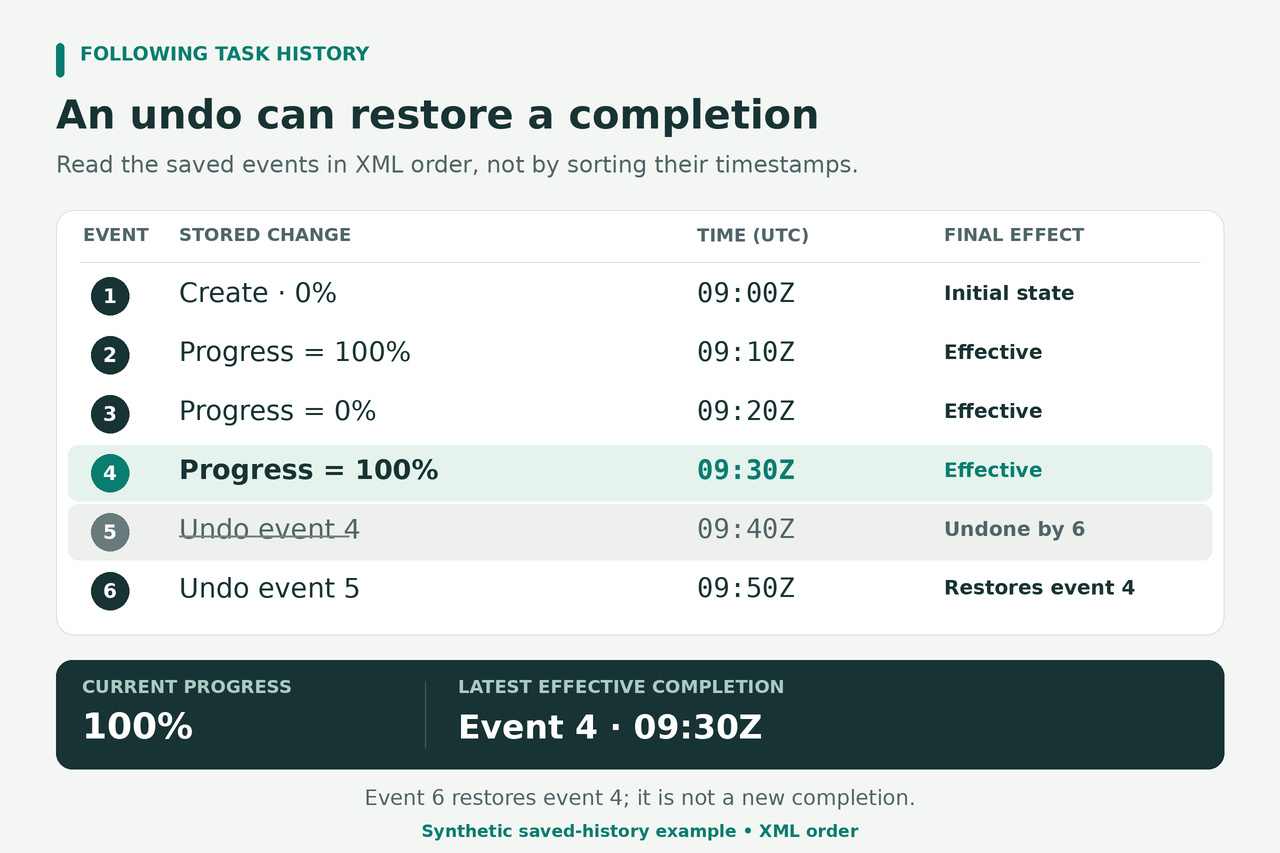
Task: Click the 'Restores event 4' effect
Action: [1039, 588]
